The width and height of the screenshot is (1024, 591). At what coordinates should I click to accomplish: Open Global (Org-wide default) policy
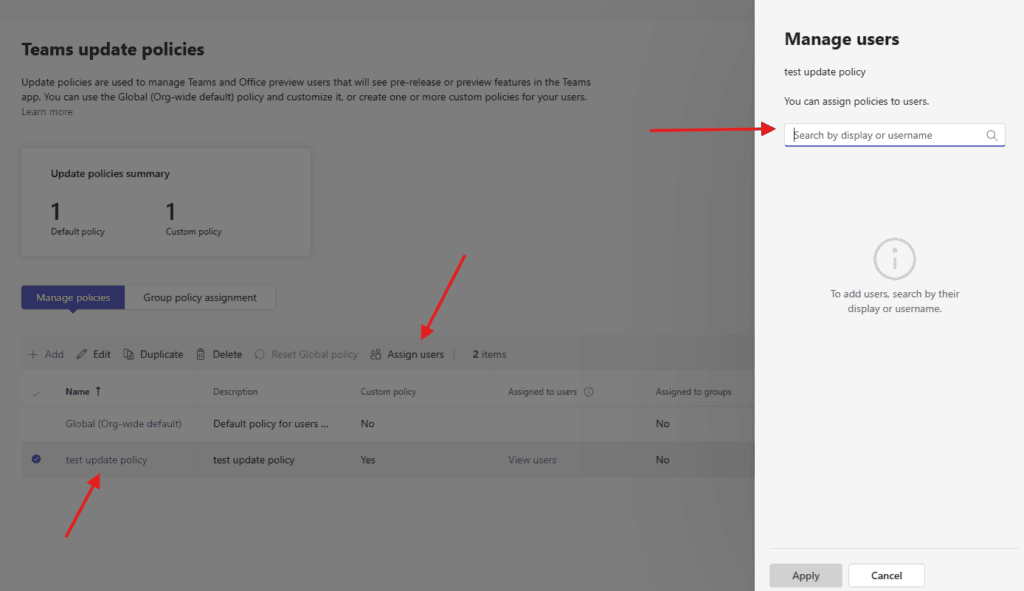pyautogui.click(x=124, y=424)
